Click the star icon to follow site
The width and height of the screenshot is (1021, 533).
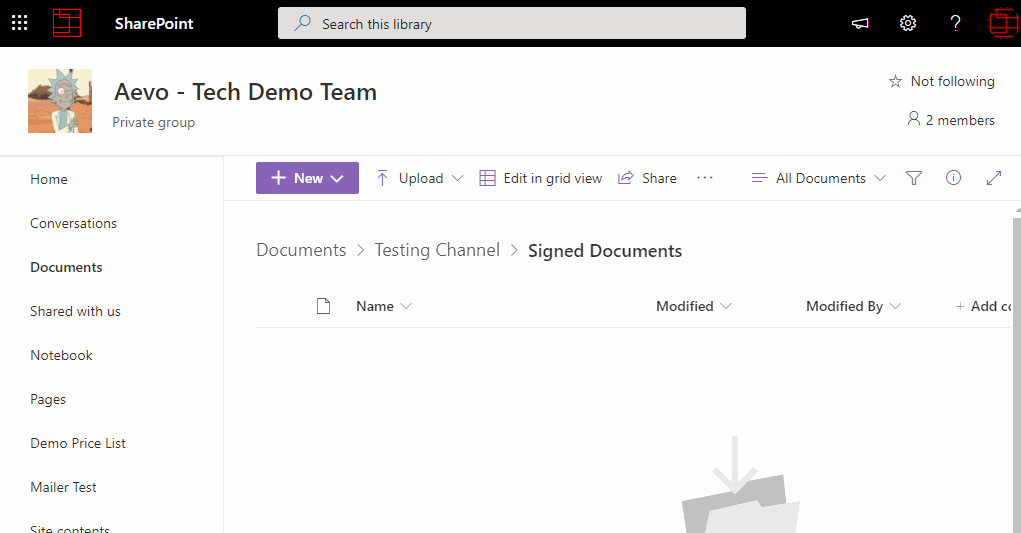[895, 81]
